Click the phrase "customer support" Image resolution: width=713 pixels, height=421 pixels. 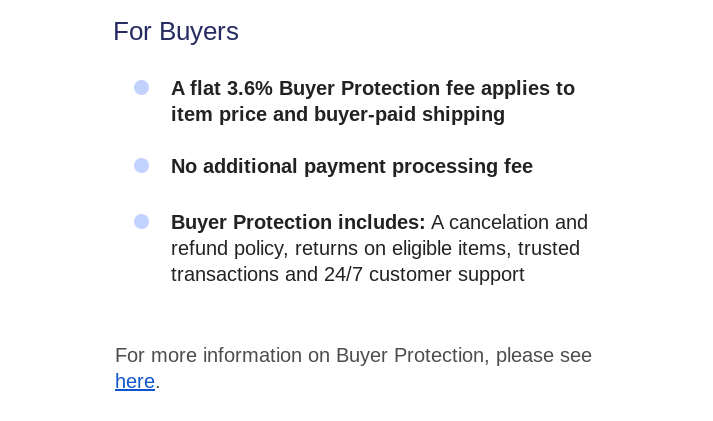pos(447,275)
